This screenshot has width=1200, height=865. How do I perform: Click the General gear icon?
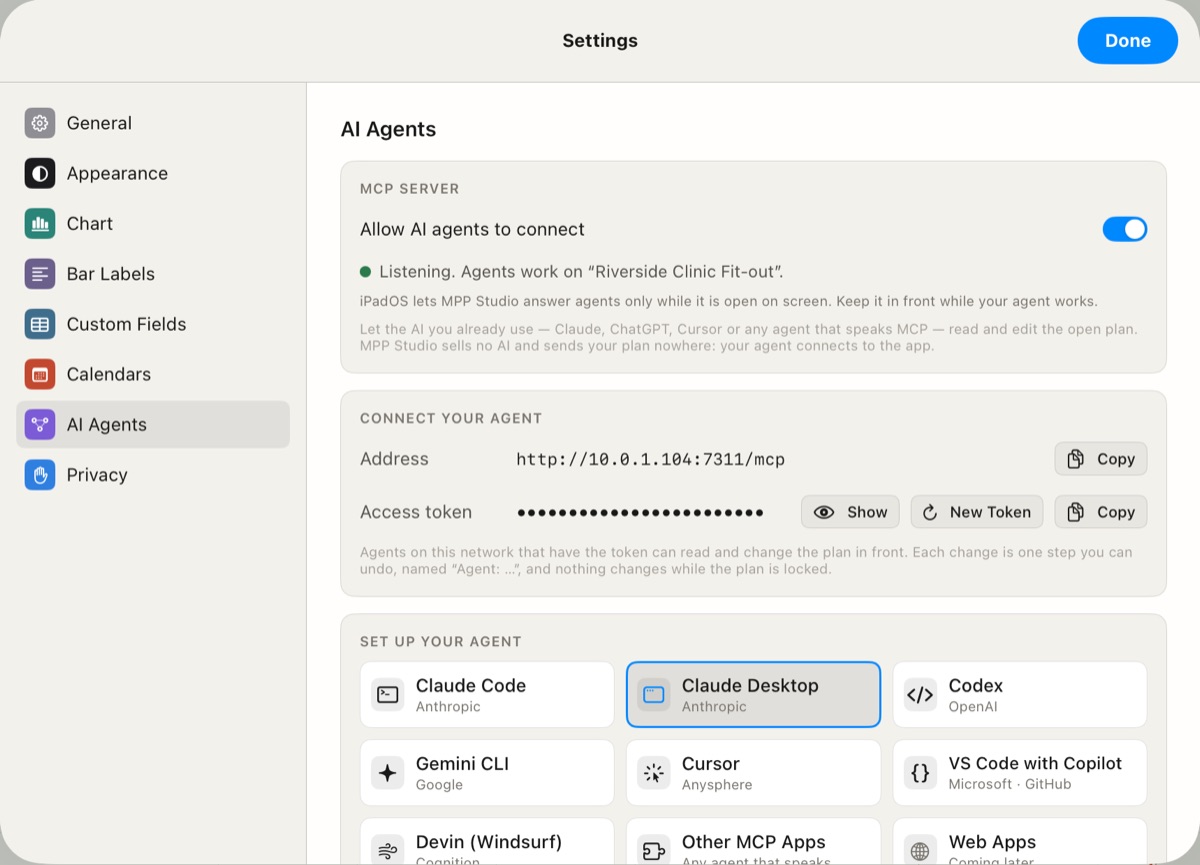(x=40, y=123)
